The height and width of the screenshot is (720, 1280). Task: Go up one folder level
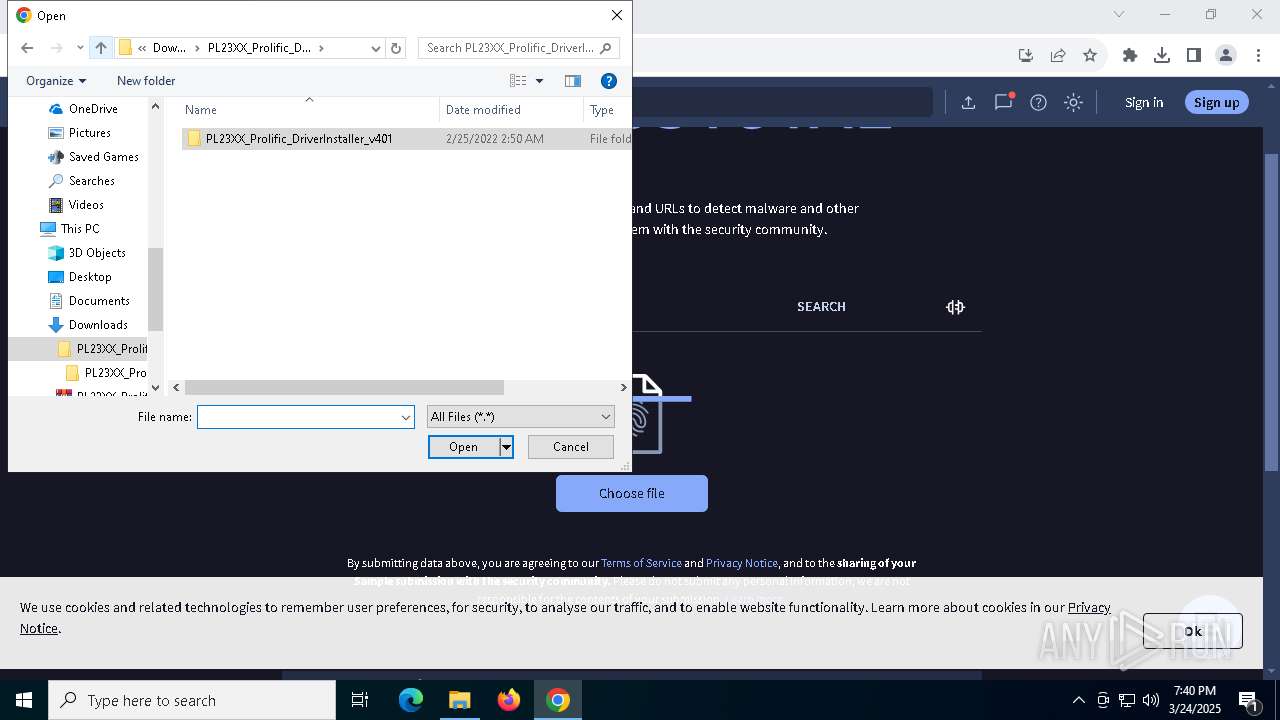click(x=101, y=48)
